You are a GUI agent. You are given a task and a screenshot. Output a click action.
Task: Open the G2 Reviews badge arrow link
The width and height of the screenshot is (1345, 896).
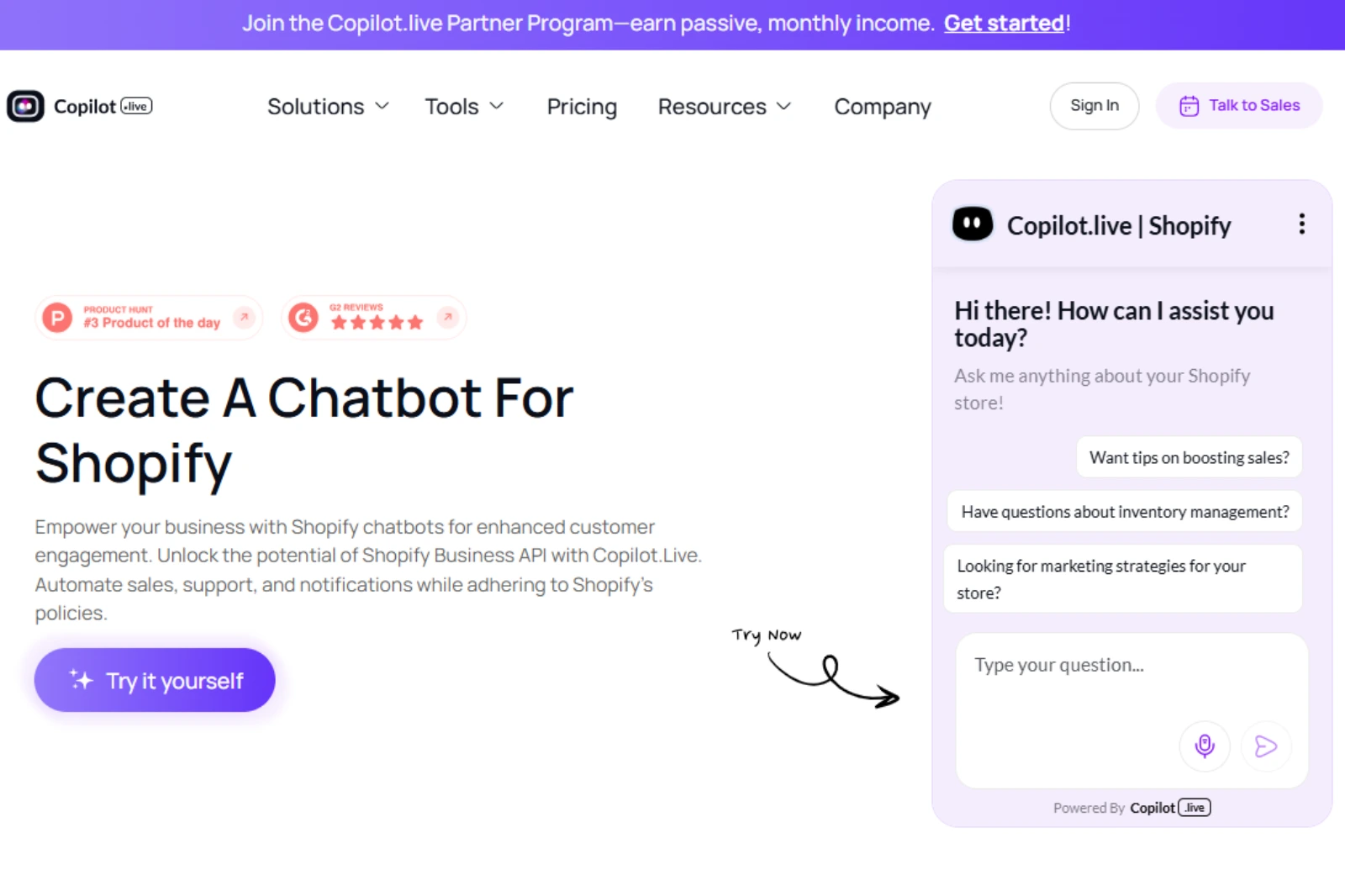[446, 317]
